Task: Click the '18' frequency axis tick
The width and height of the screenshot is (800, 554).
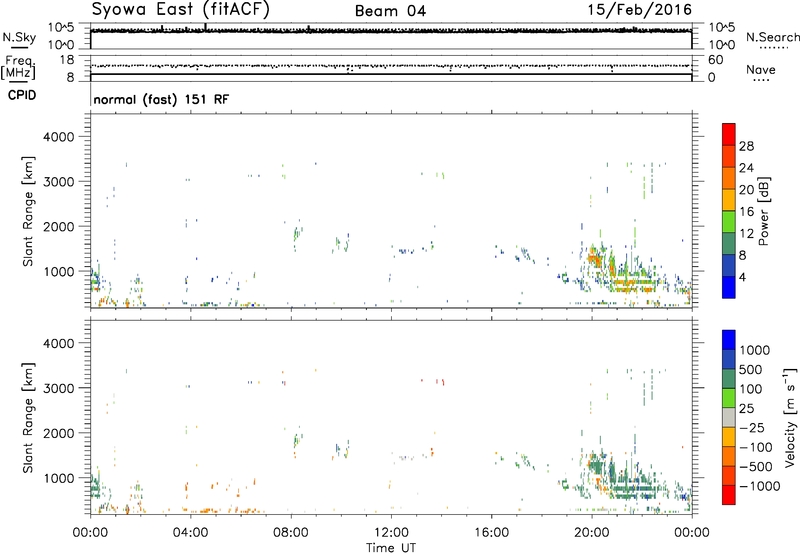Action: tap(67, 60)
